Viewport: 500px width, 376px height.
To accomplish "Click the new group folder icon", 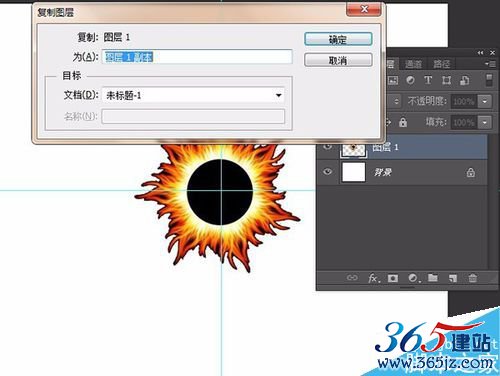I will point(433,277).
